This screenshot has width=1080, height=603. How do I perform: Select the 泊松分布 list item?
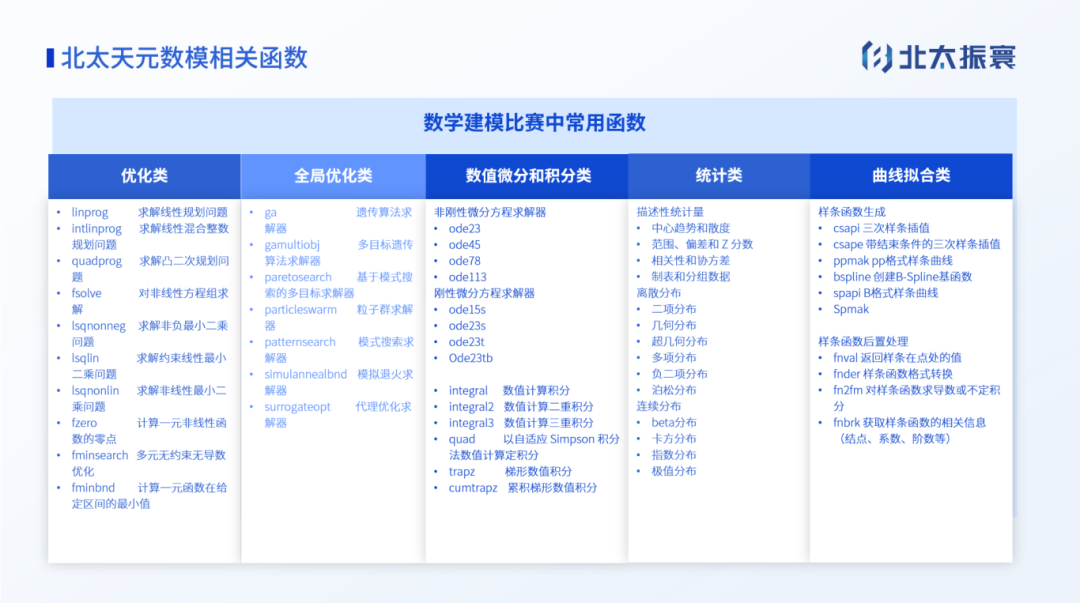[x=673, y=390]
